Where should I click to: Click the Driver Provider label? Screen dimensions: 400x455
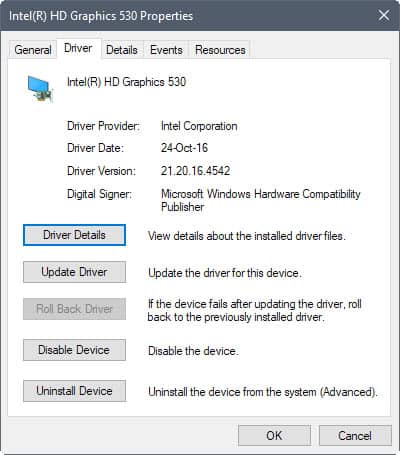pos(103,126)
